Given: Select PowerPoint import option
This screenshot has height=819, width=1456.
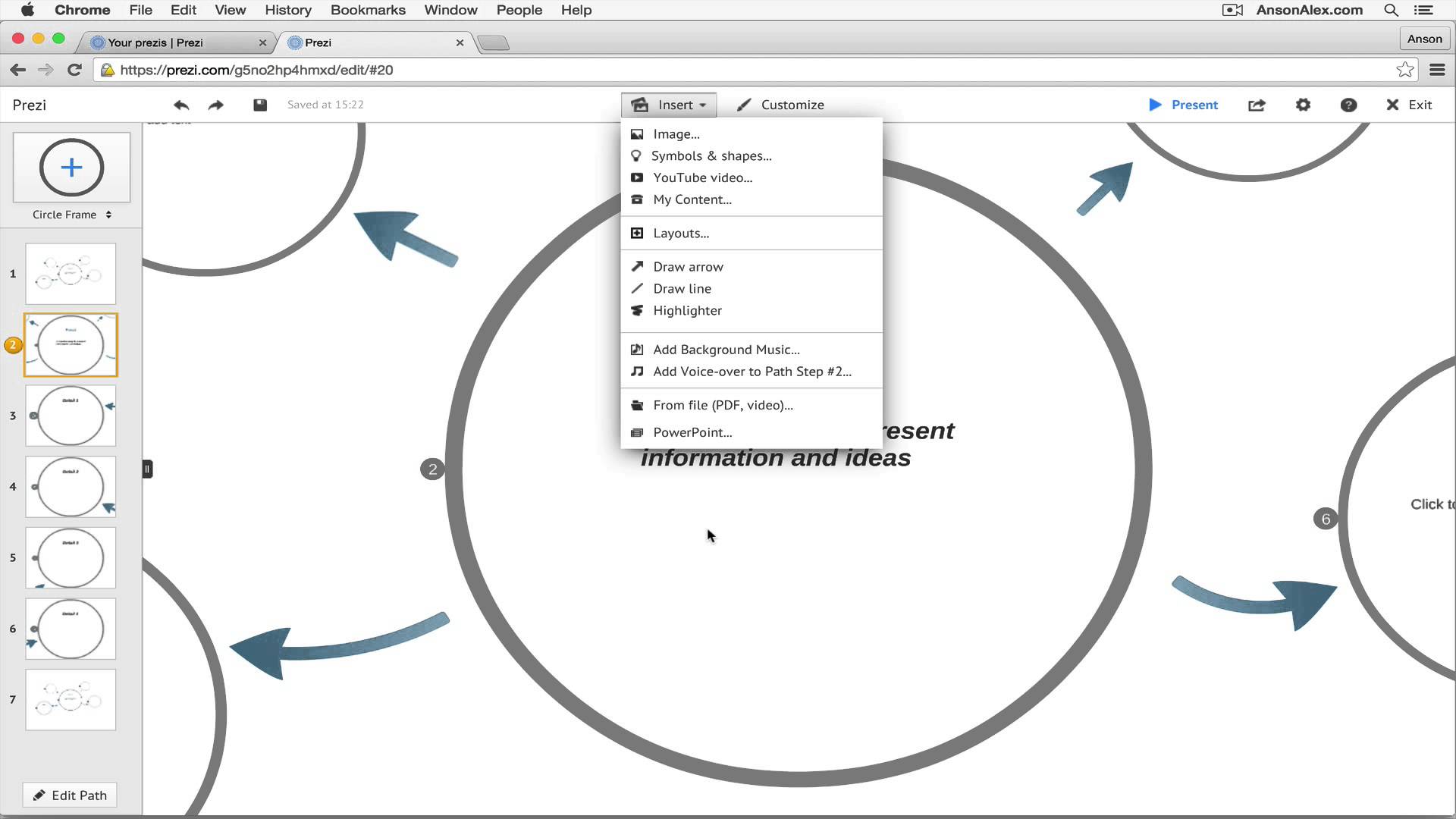Looking at the screenshot, I should coord(693,432).
